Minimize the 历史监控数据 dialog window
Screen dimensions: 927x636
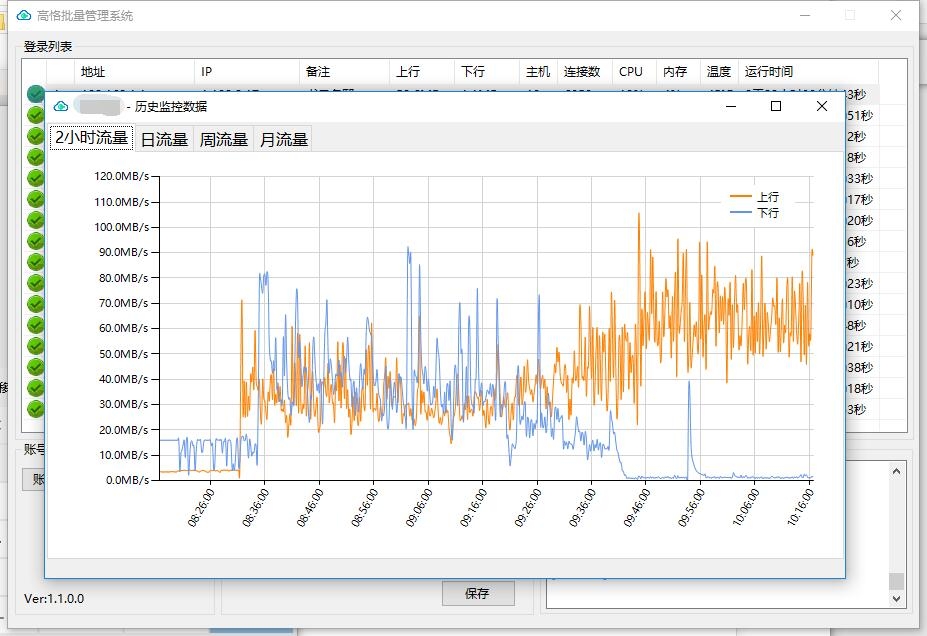coord(729,106)
